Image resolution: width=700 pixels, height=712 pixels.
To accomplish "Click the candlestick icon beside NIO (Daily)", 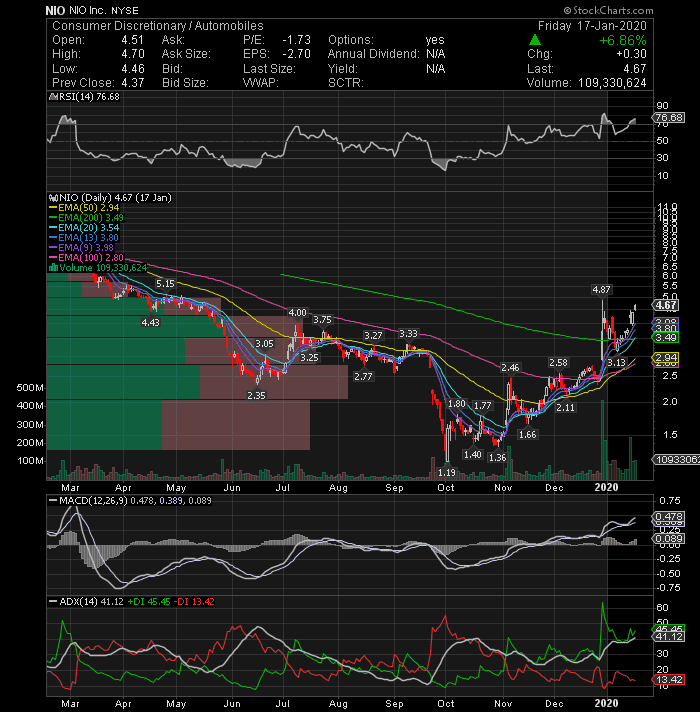I will point(54,198).
